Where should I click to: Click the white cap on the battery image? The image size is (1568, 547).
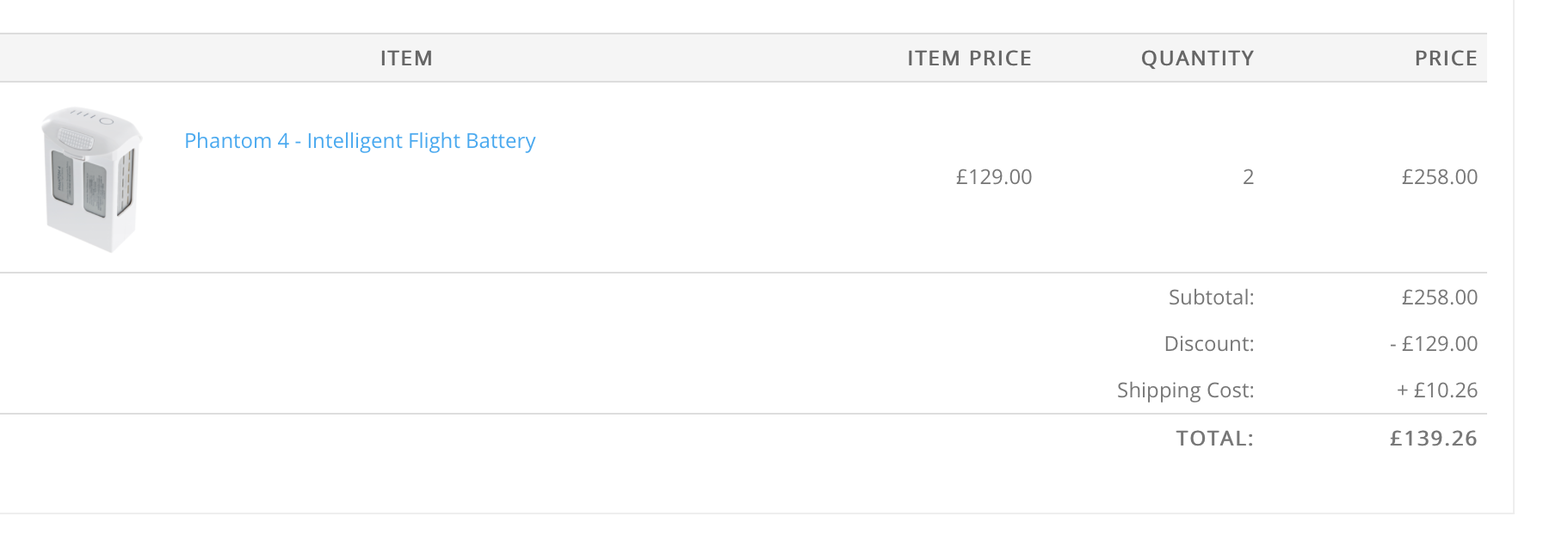pos(91,131)
